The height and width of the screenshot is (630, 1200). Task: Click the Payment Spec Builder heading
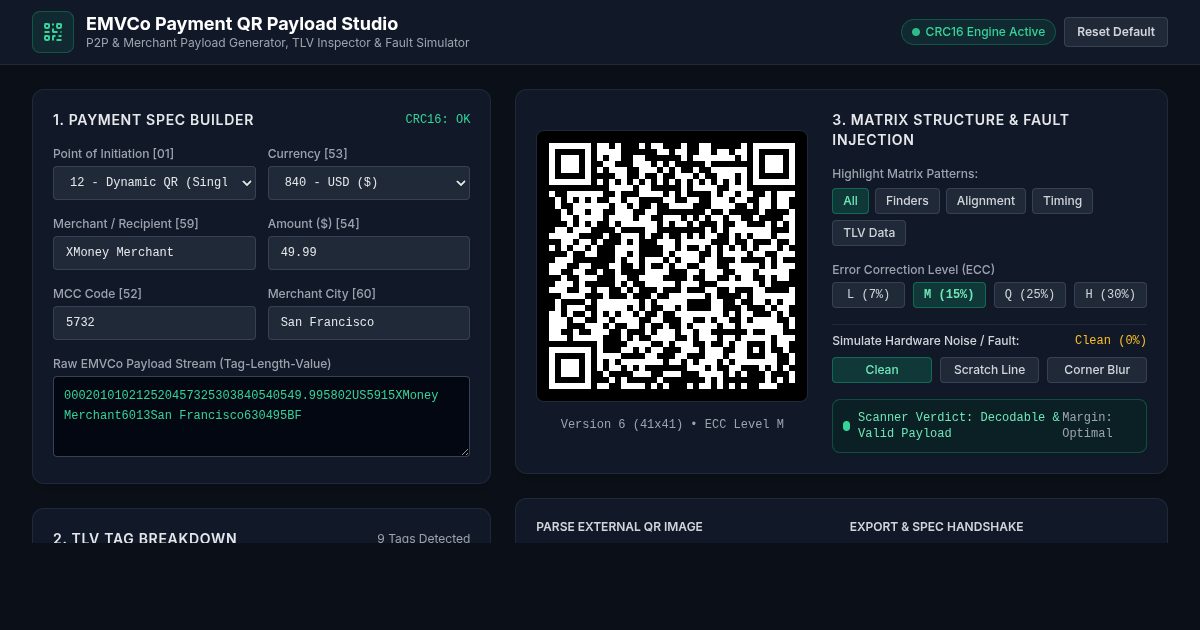(153, 120)
